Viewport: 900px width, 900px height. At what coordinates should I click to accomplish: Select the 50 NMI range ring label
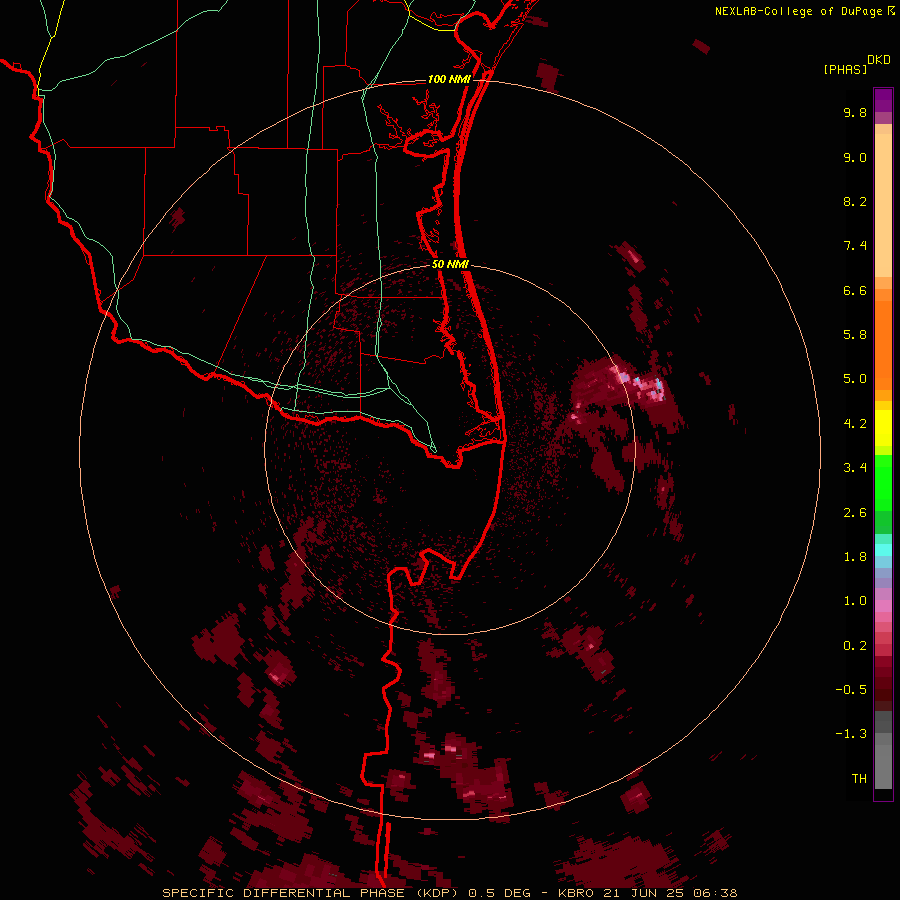click(451, 265)
